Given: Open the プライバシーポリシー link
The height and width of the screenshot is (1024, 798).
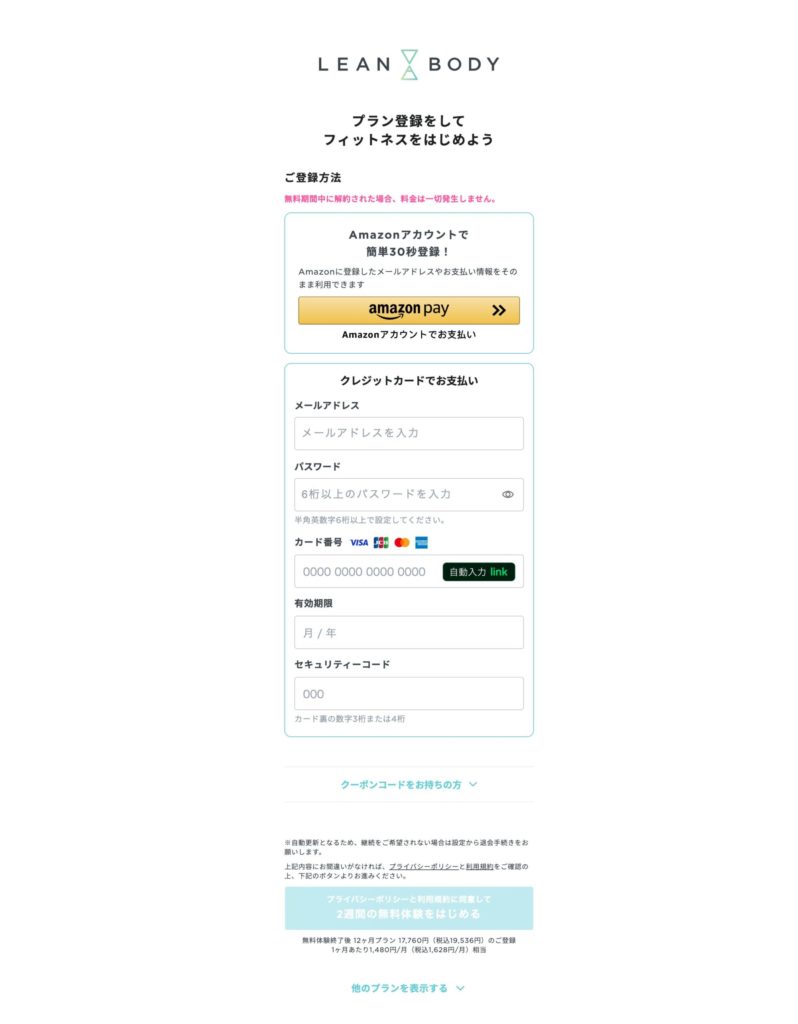Looking at the screenshot, I should (x=424, y=867).
